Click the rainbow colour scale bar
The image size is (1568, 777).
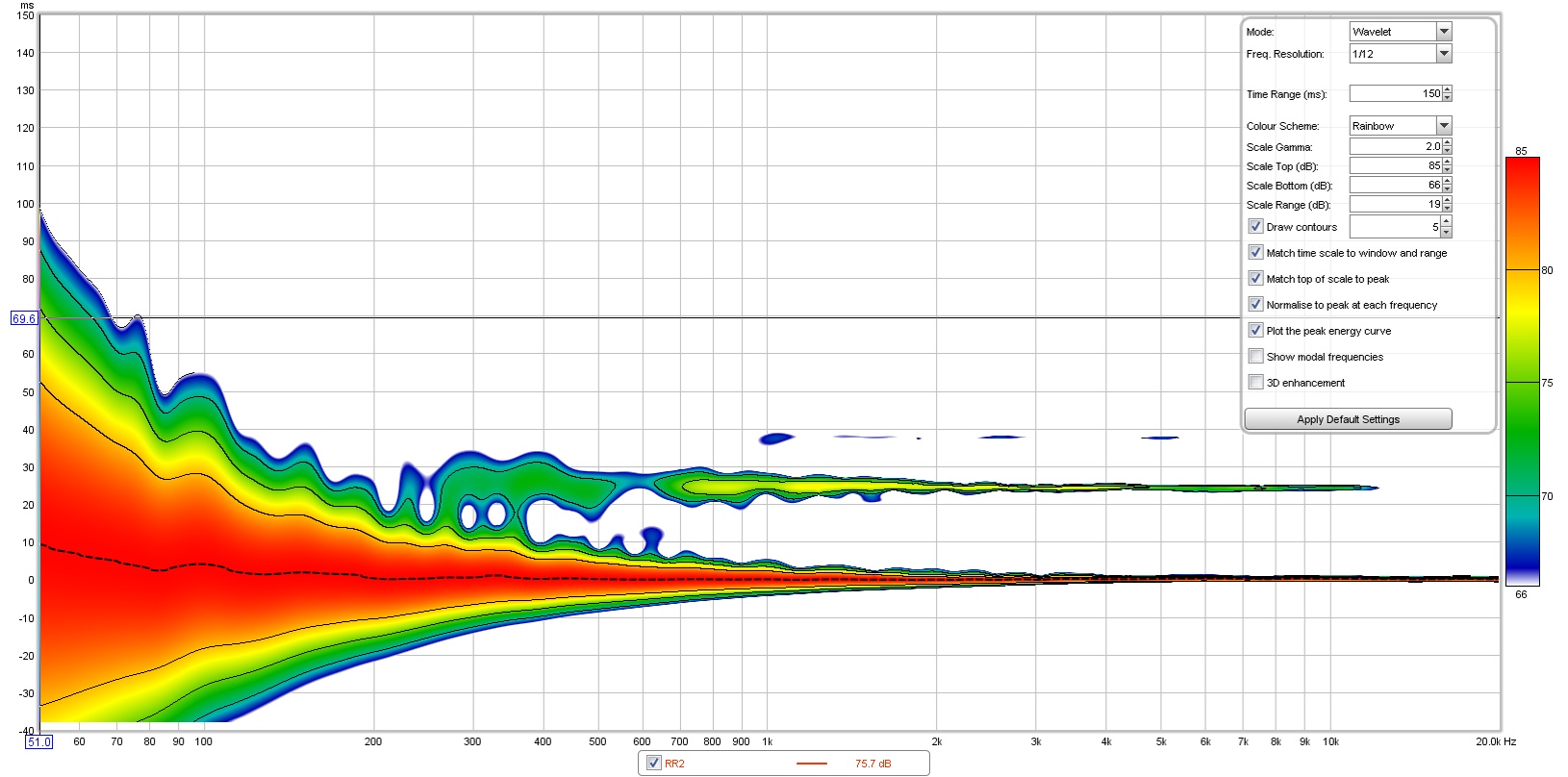[x=1522, y=371]
